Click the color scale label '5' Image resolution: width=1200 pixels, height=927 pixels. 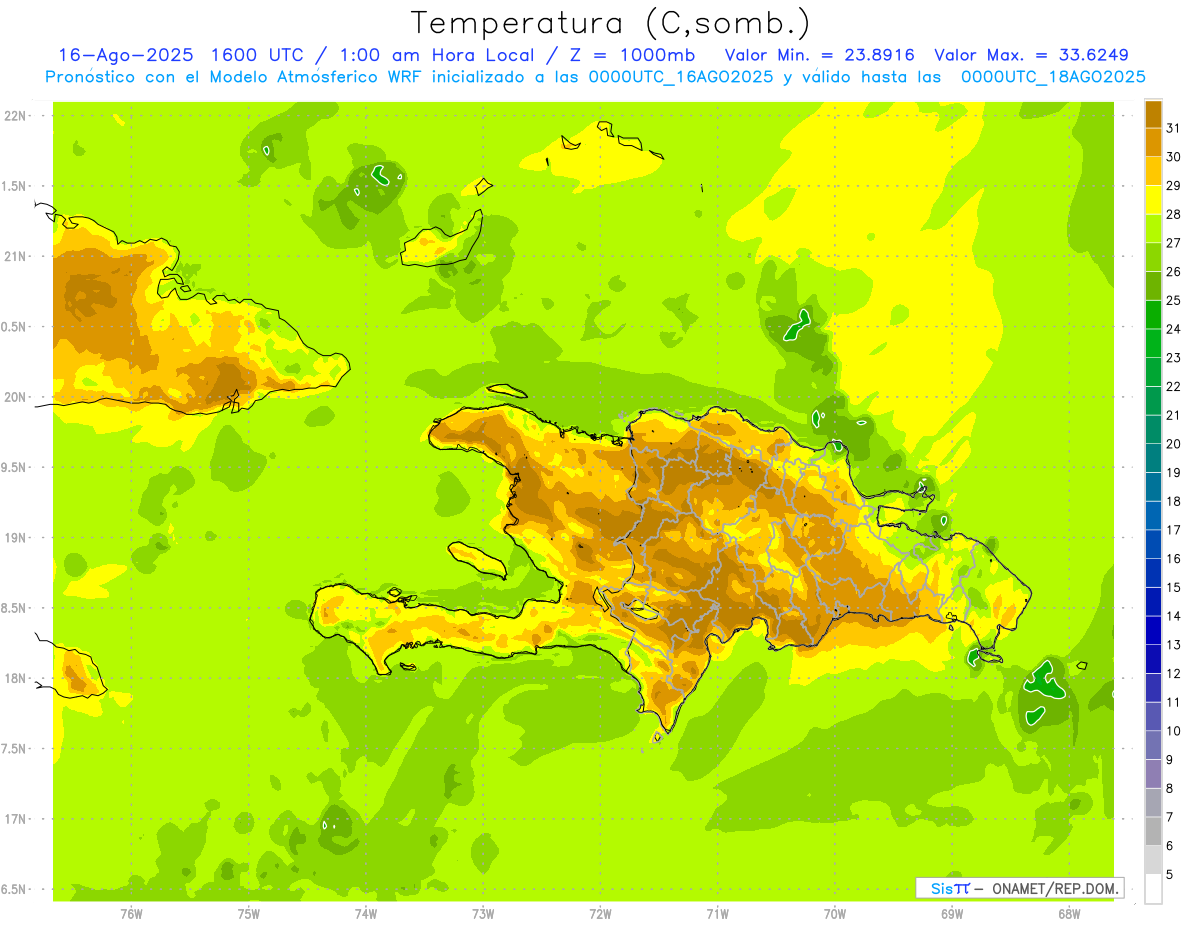[1171, 874]
